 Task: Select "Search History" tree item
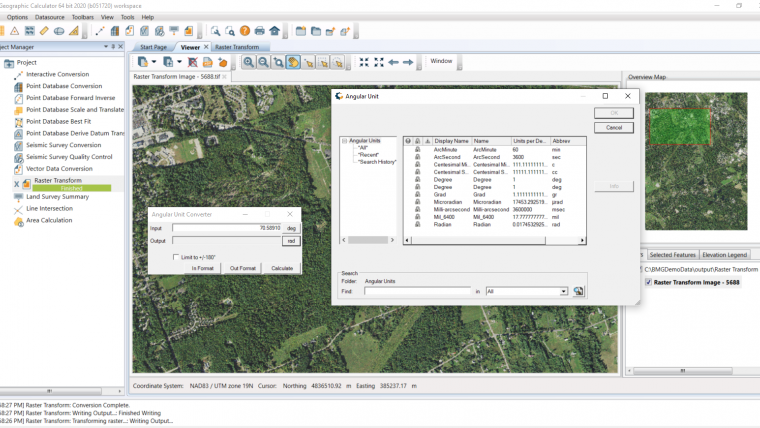point(377,162)
